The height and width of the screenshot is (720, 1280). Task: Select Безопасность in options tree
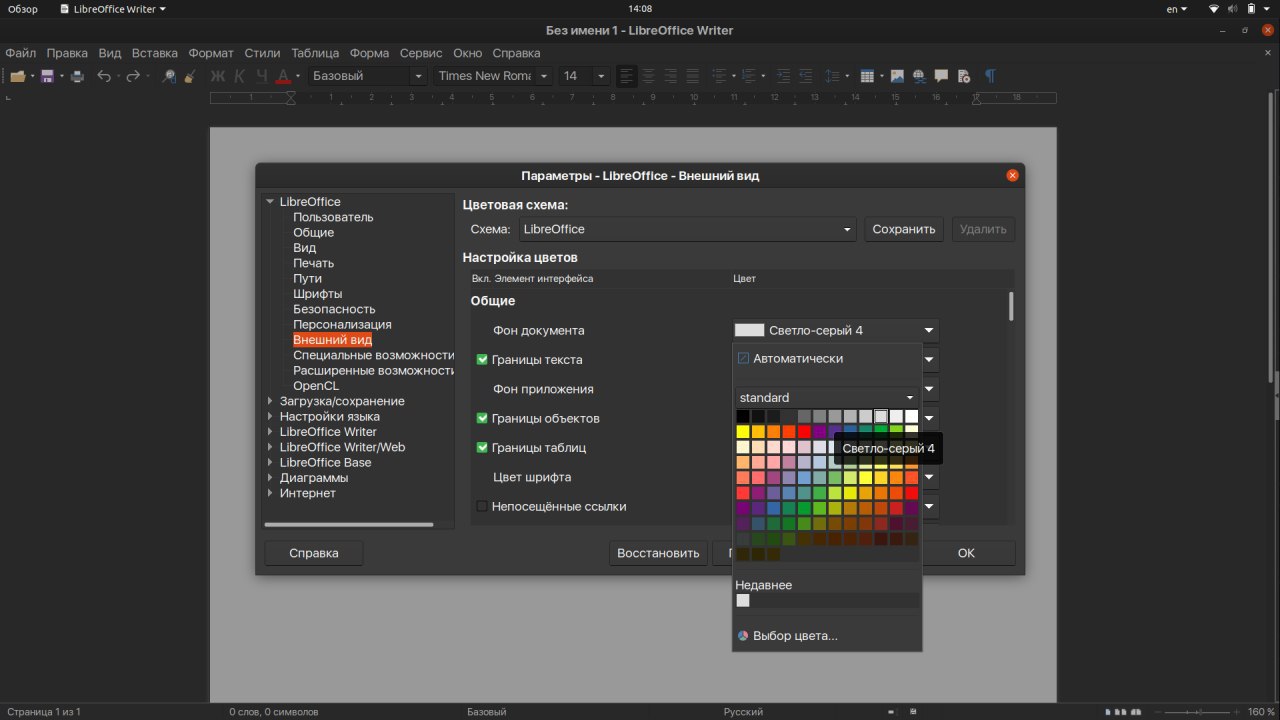click(334, 309)
